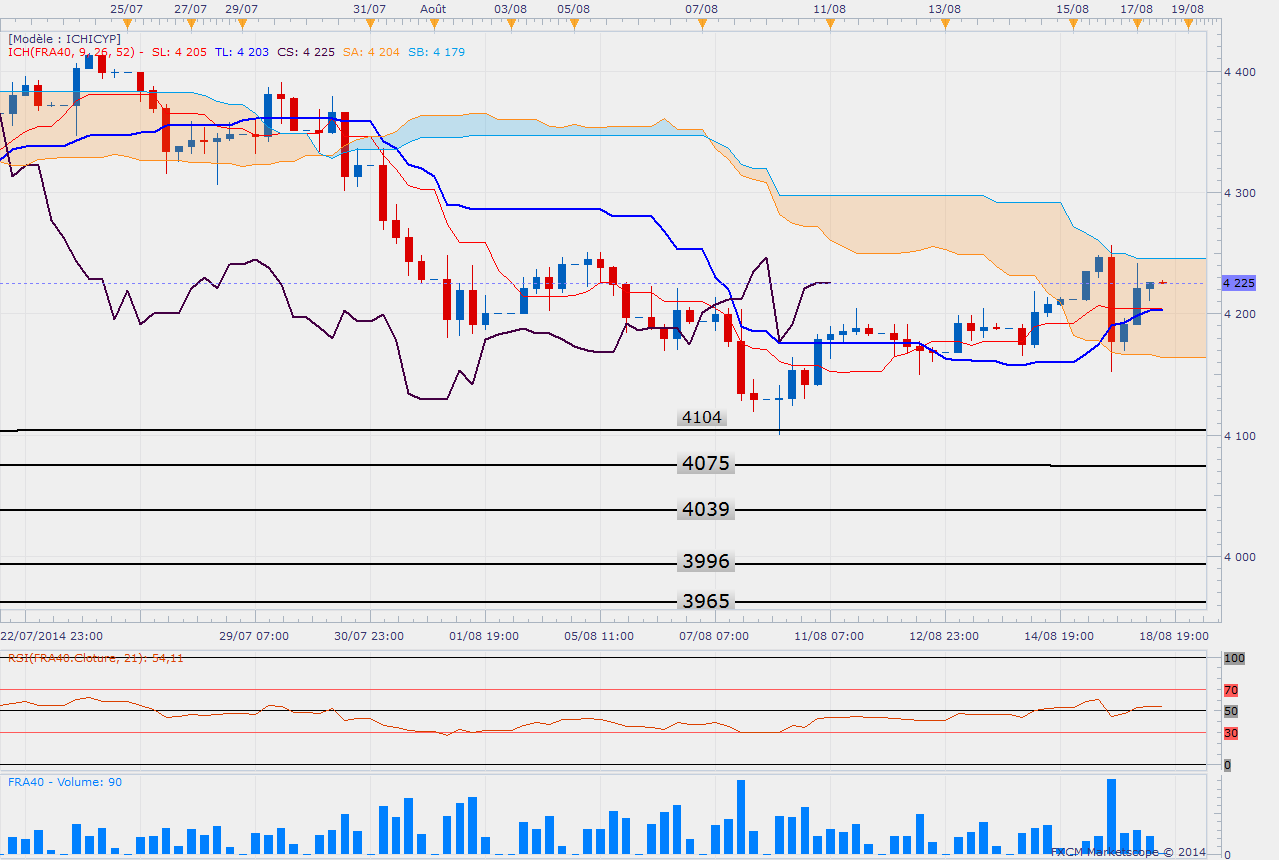Click the [Modèle : ICHICYP] label
The width and height of the screenshot is (1279, 860).
(x=64, y=38)
